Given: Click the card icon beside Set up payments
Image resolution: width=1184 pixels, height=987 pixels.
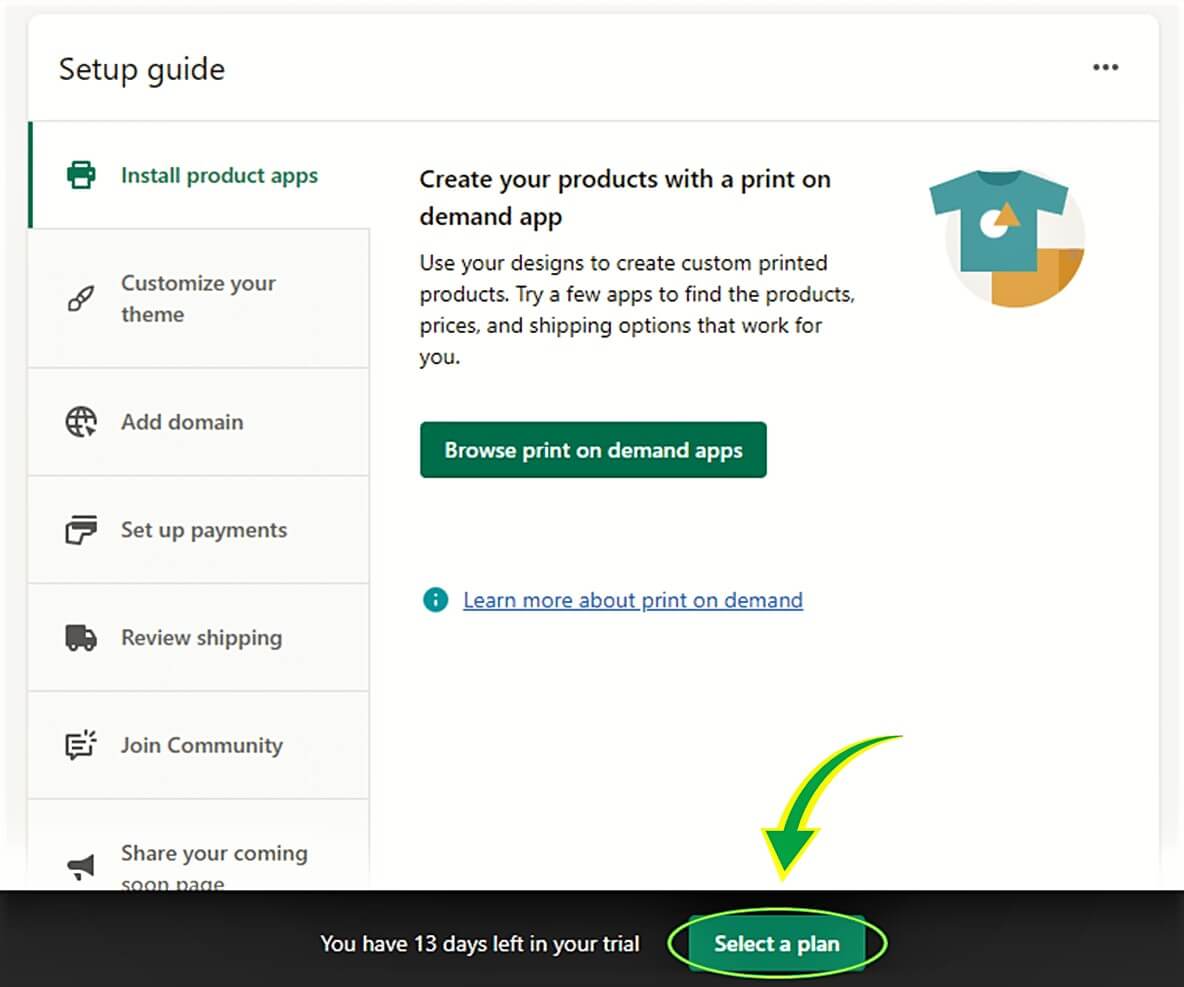Looking at the screenshot, I should pos(81,529).
